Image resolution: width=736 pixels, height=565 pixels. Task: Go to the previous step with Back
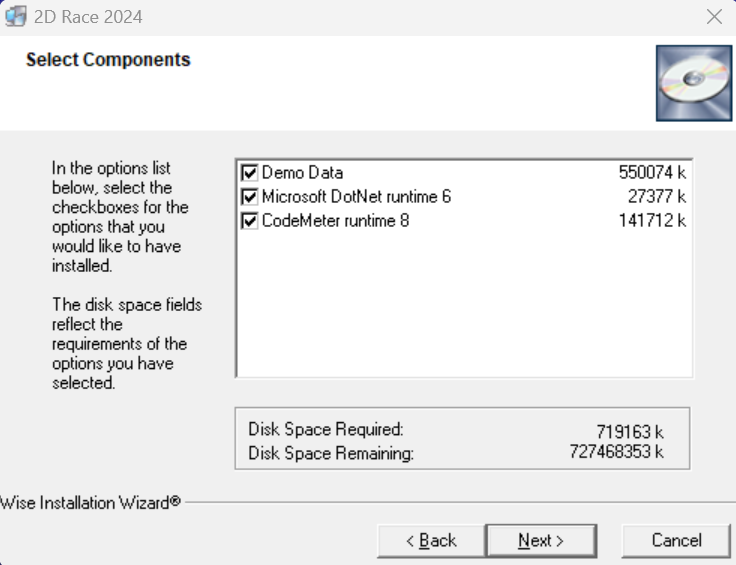point(431,540)
